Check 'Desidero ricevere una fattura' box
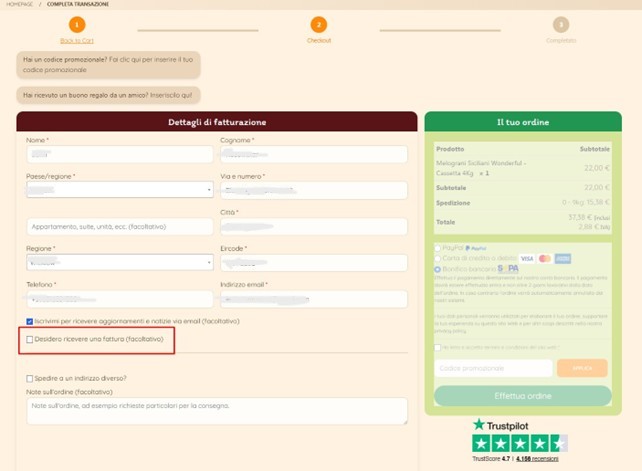Image resolution: width=642 pixels, height=471 pixels. pos(30,340)
